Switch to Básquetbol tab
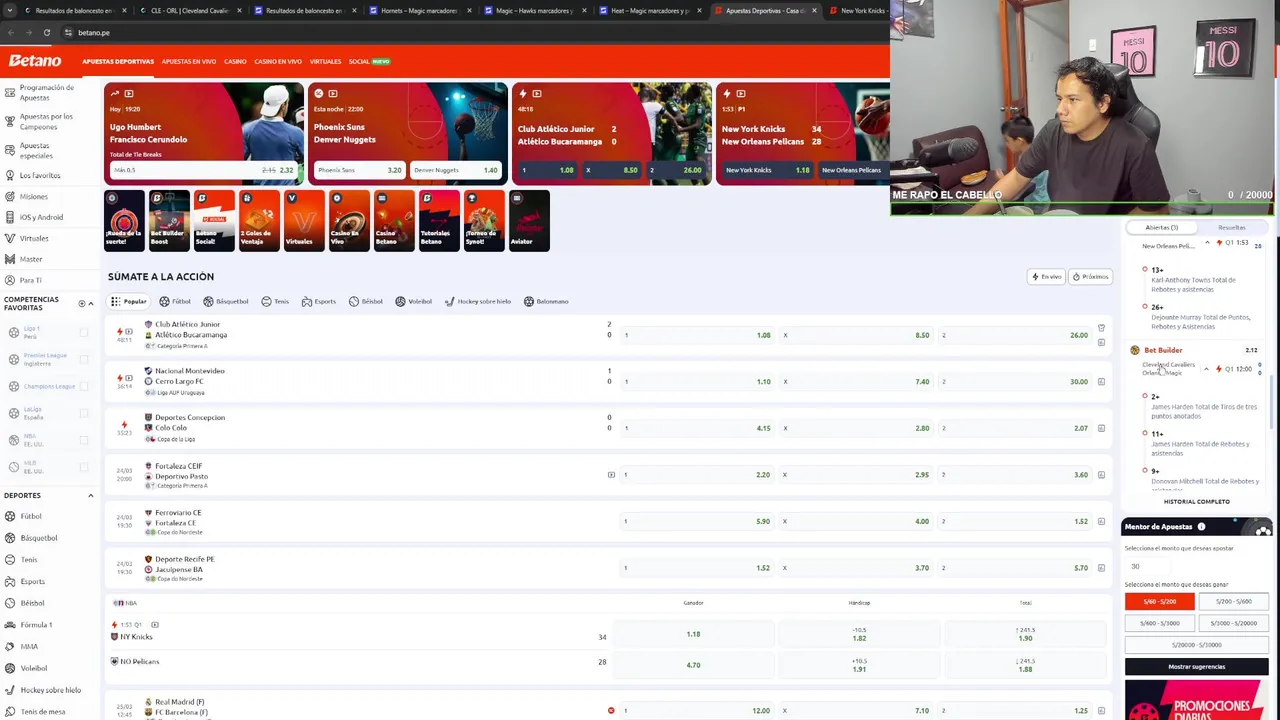Image resolution: width=1280 pixels, height=720 pixels. [226, 301]
